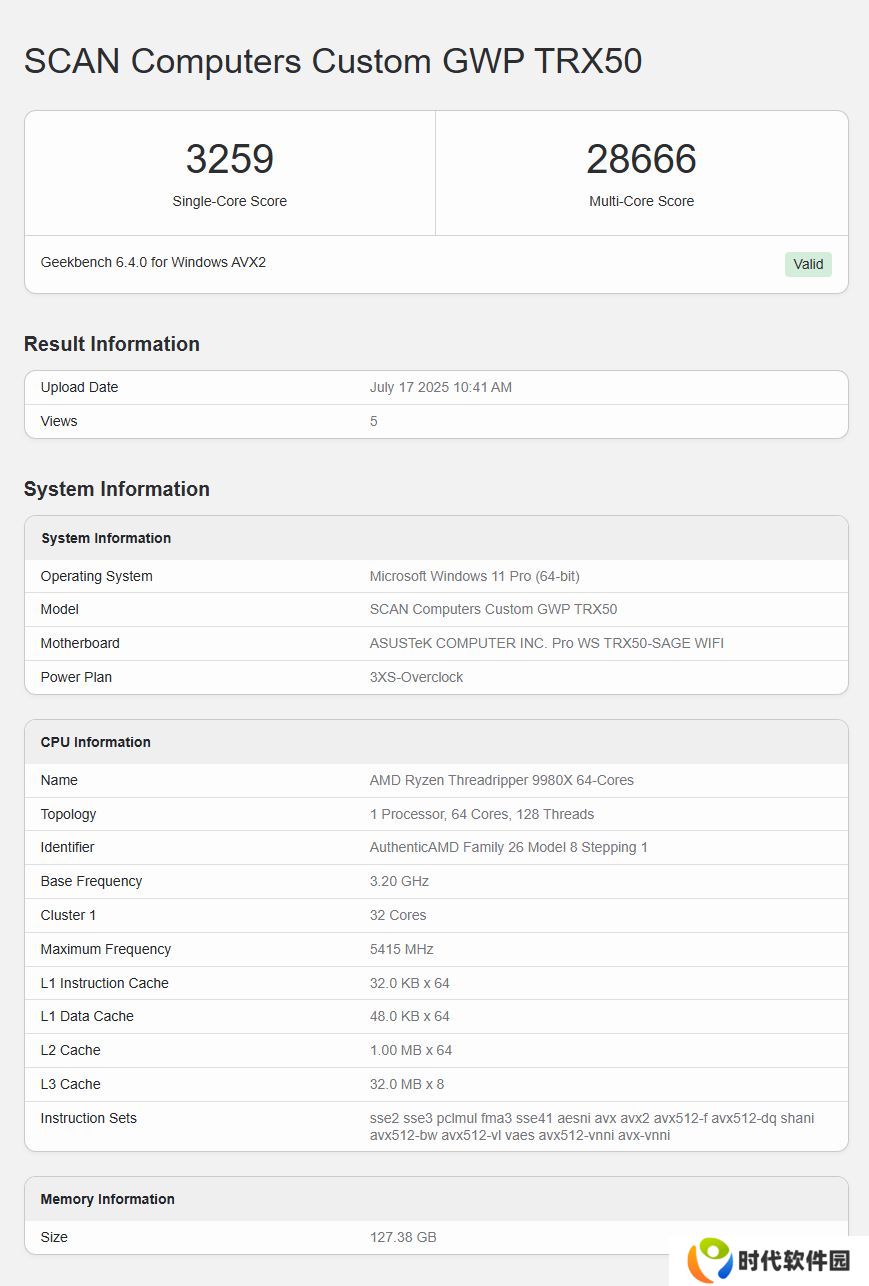Click the CPU Information table header
The image size is (869, 1286).
click(x=96, y=742)
